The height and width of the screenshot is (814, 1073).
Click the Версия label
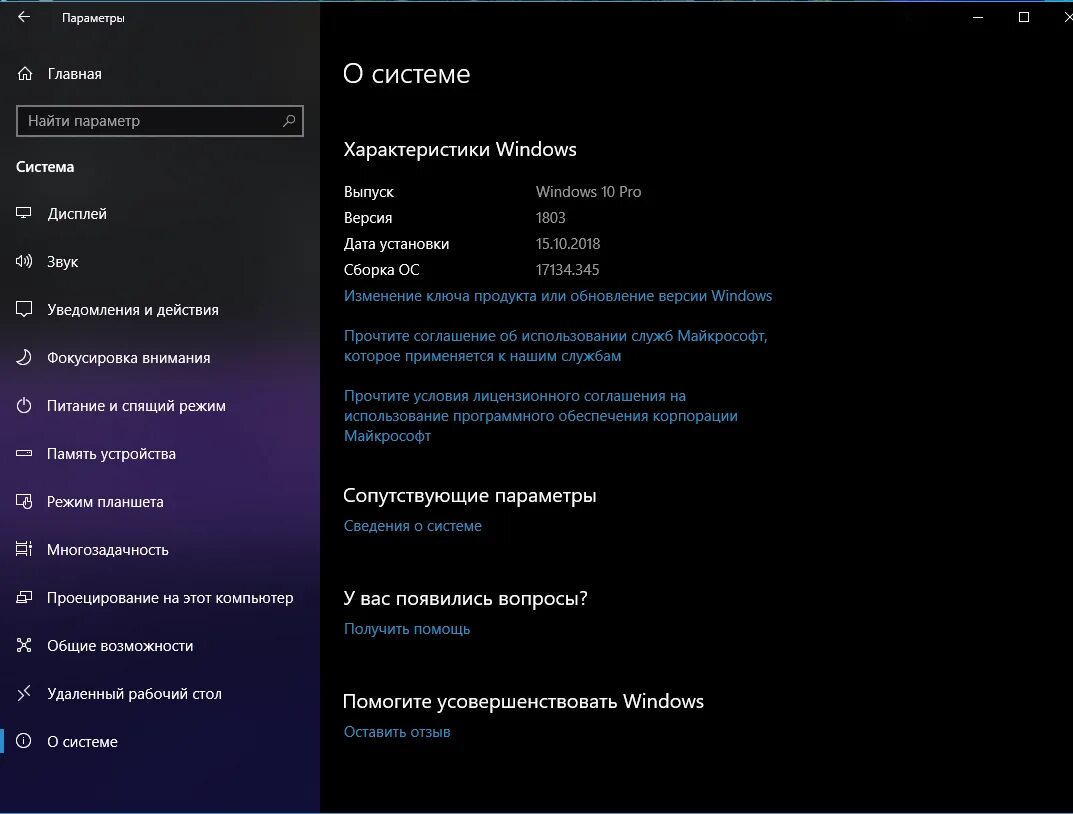(368, 218)
